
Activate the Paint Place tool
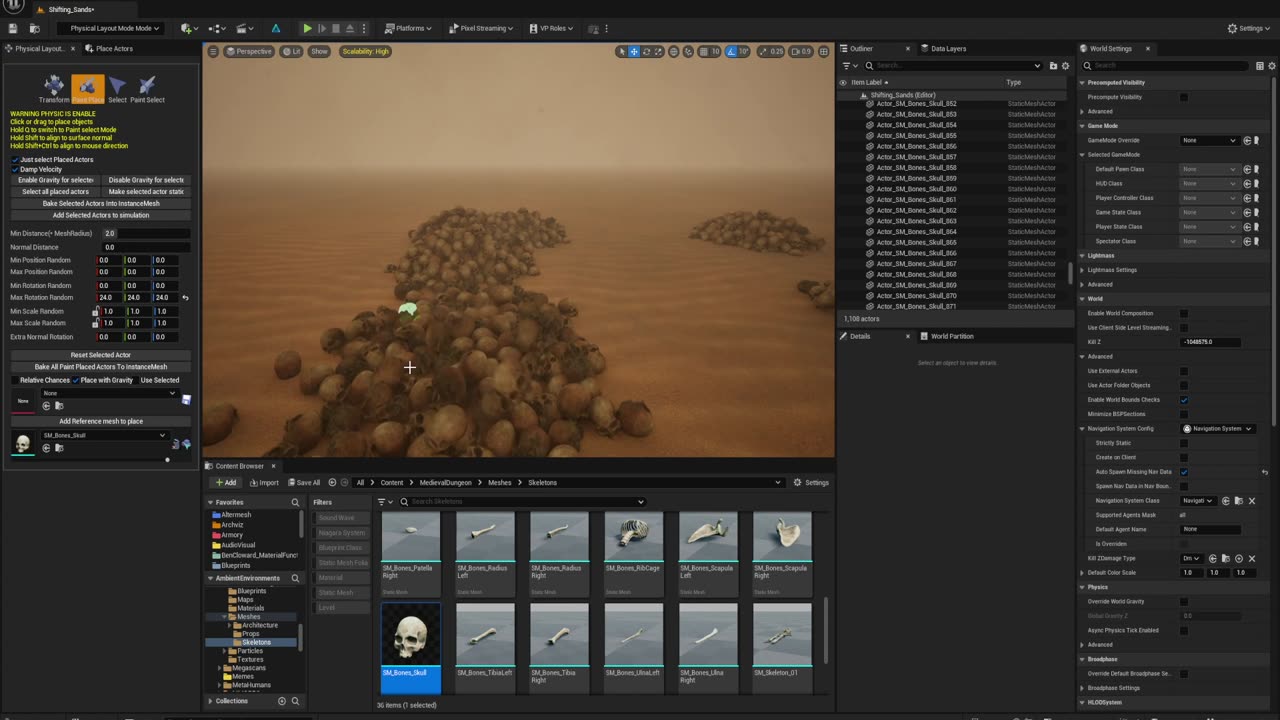pos(87,89)
